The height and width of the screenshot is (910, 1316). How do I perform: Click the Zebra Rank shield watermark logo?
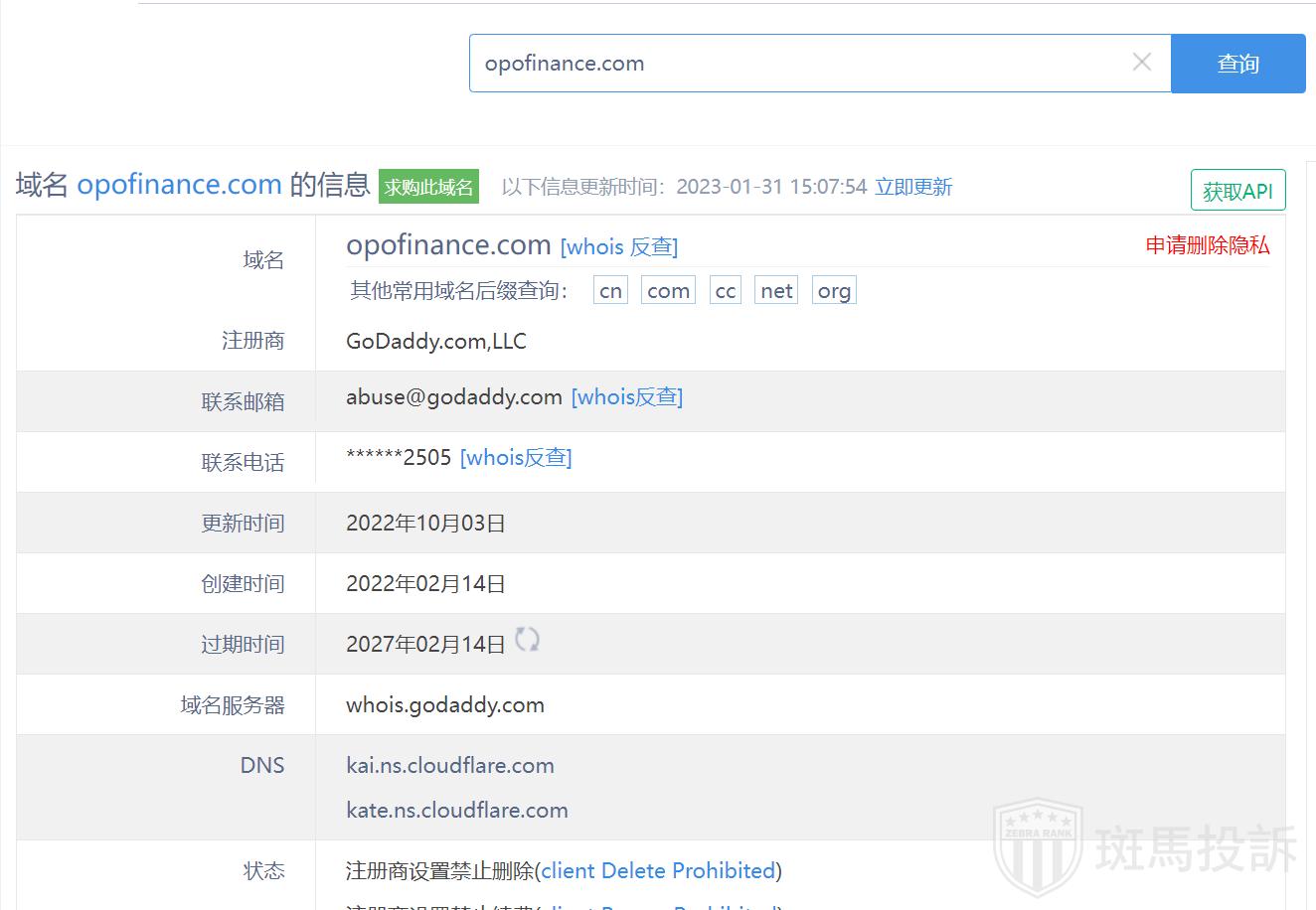[x=1038, y=846]
